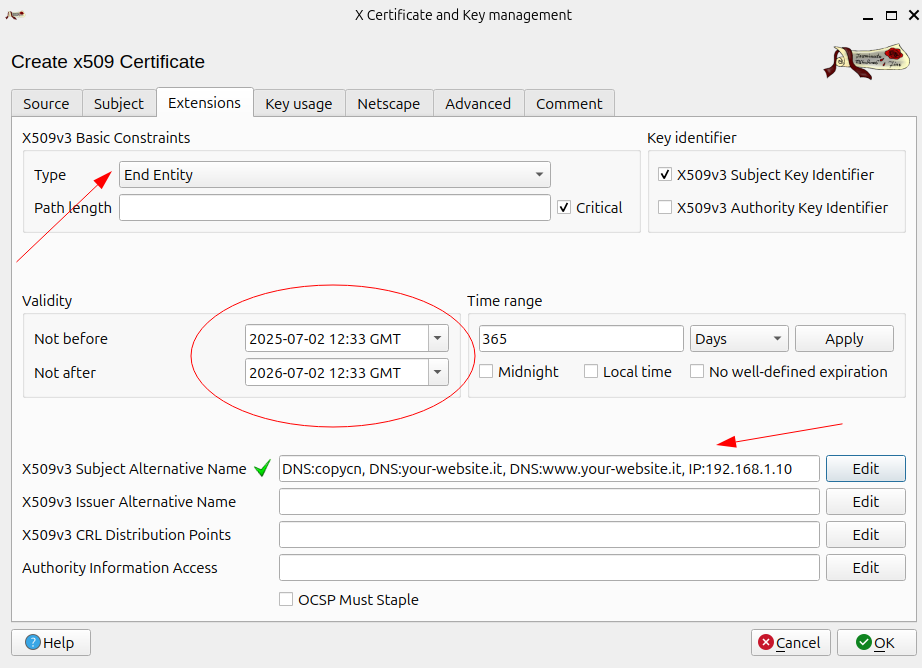Go to the Advanced tab
Screen dimensions: 922x668
[x=478, y=103]
